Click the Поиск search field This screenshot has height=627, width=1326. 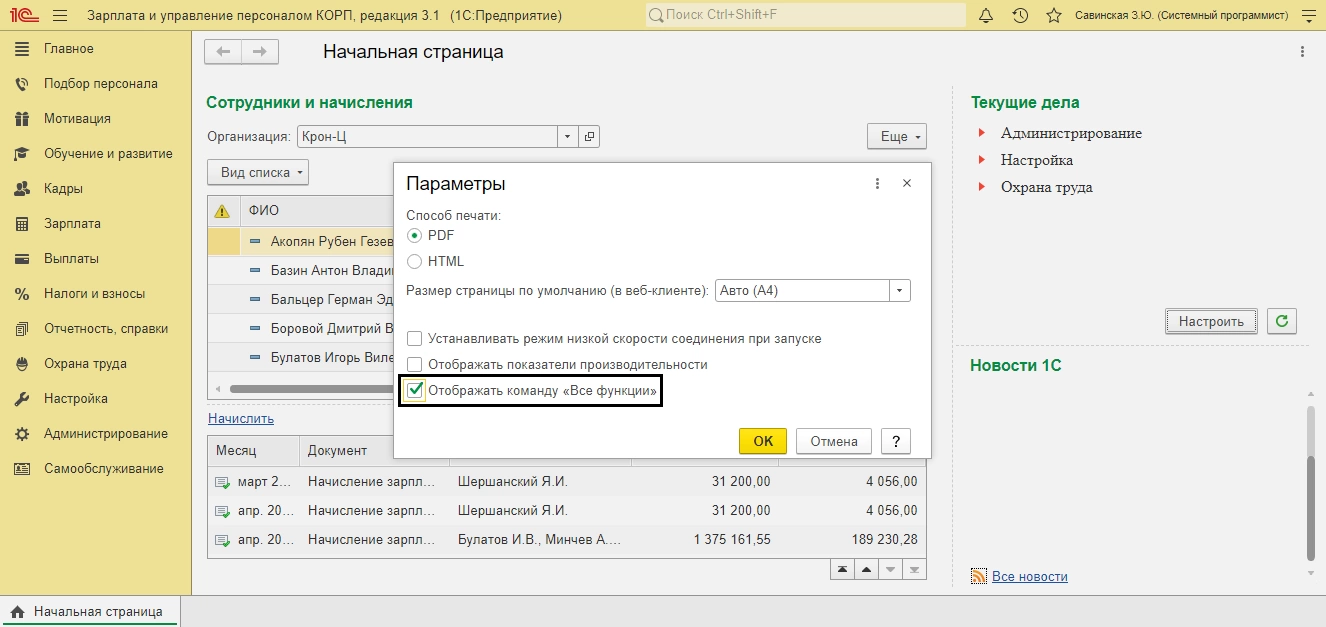click(x=806, y=16)
